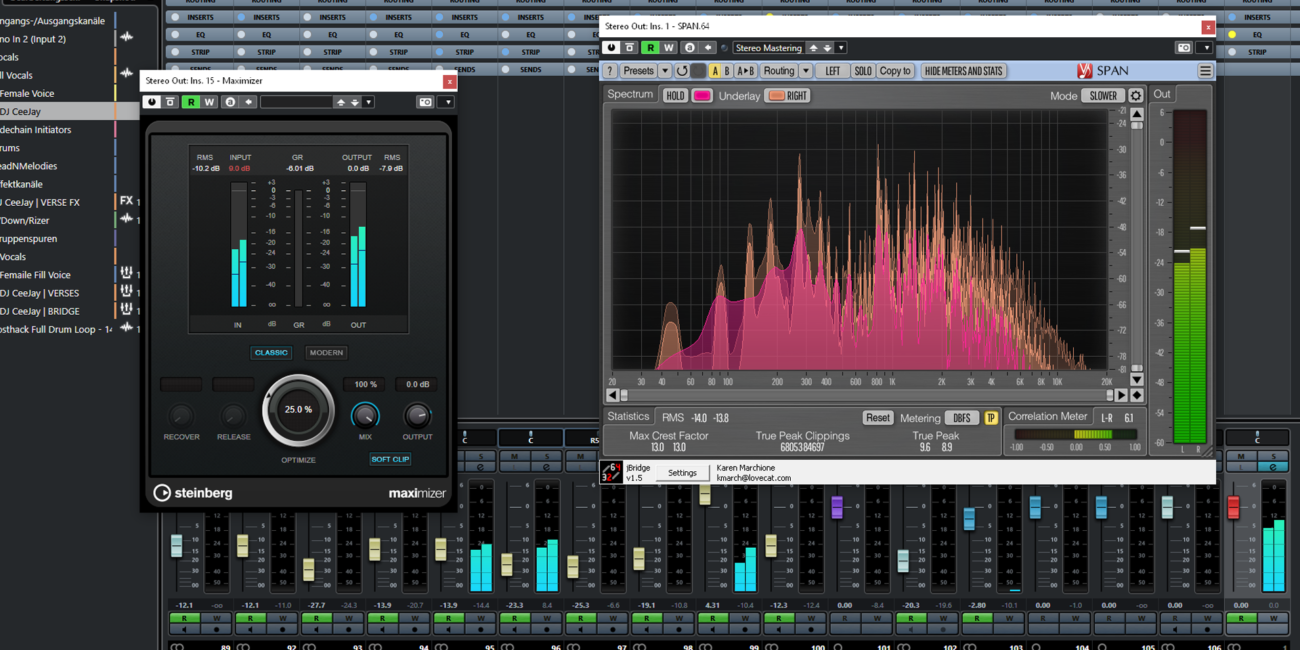The image size is (1300, 650).
Task: Click the Maximizer A/B settings switch icon
Action: coord(170,102)
